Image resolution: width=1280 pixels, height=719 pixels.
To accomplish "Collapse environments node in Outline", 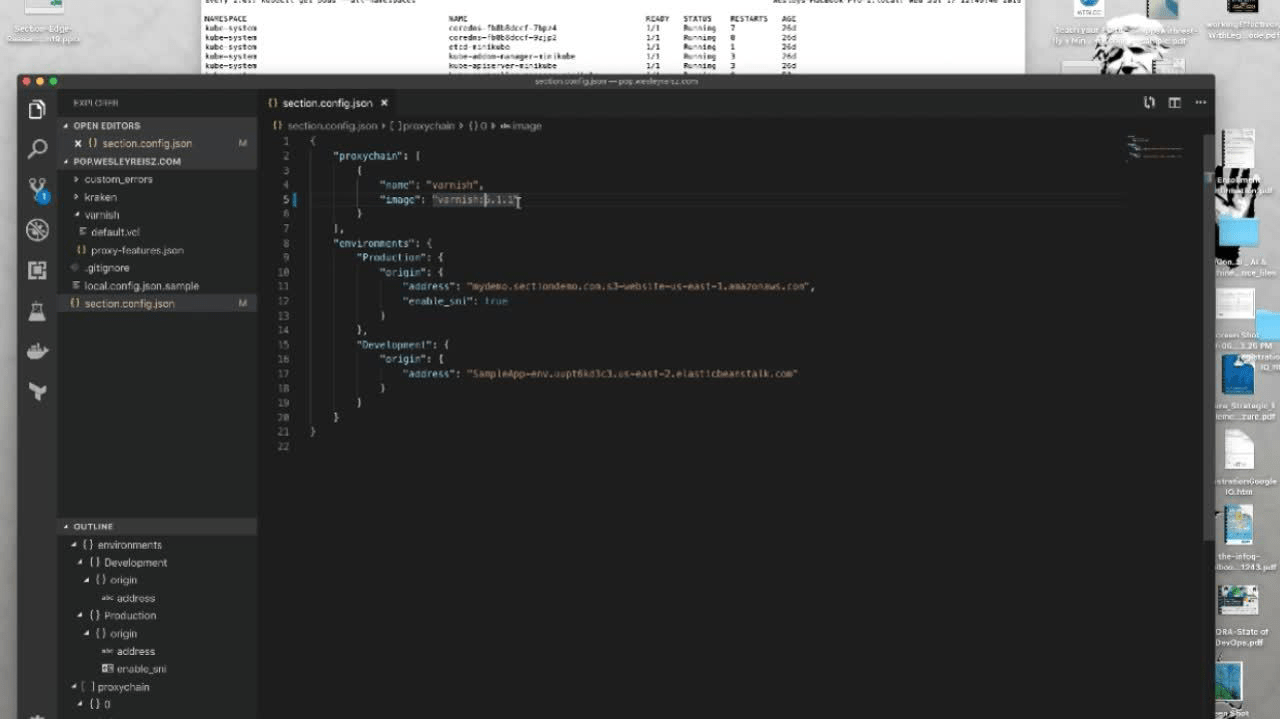I will [x=74, y=545].
